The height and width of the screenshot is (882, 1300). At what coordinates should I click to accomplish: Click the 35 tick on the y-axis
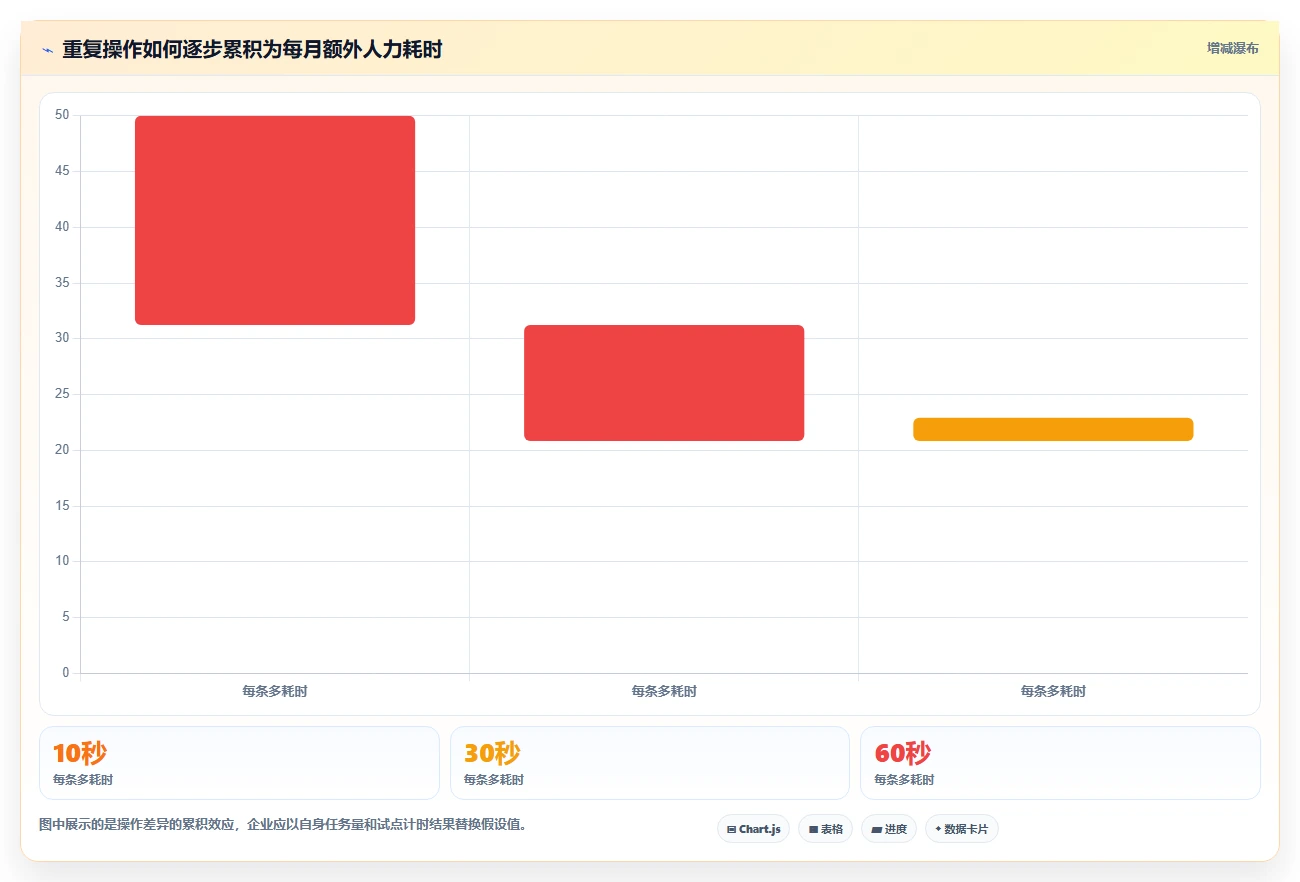tap(62, 283)
